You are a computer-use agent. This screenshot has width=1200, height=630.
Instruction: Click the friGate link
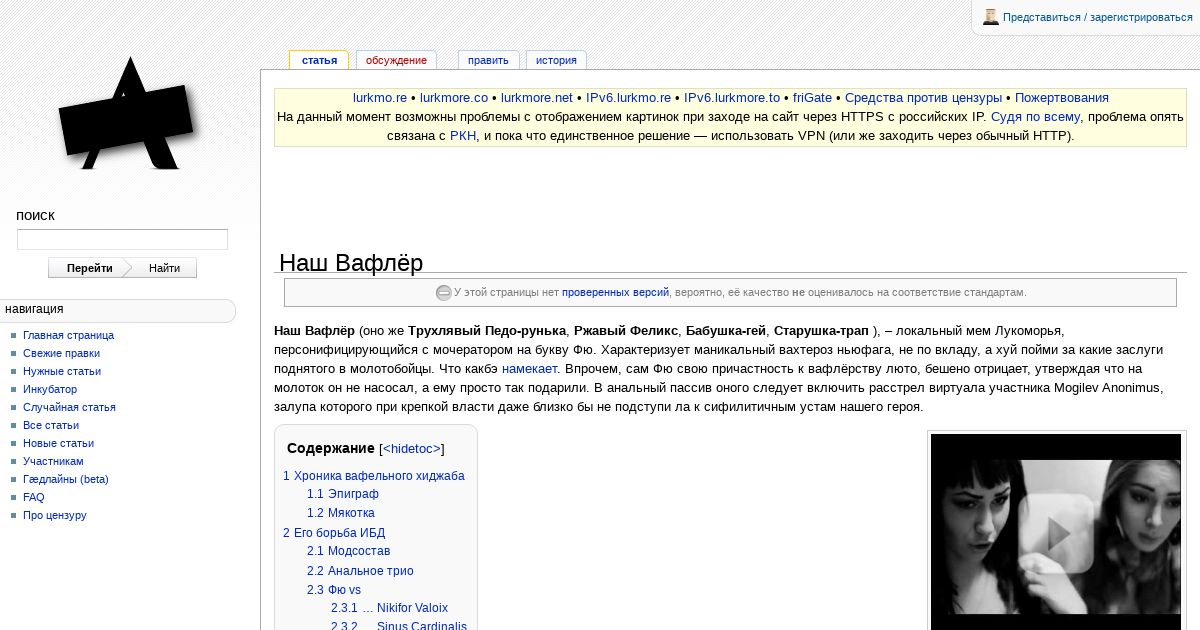coord(812,98)
